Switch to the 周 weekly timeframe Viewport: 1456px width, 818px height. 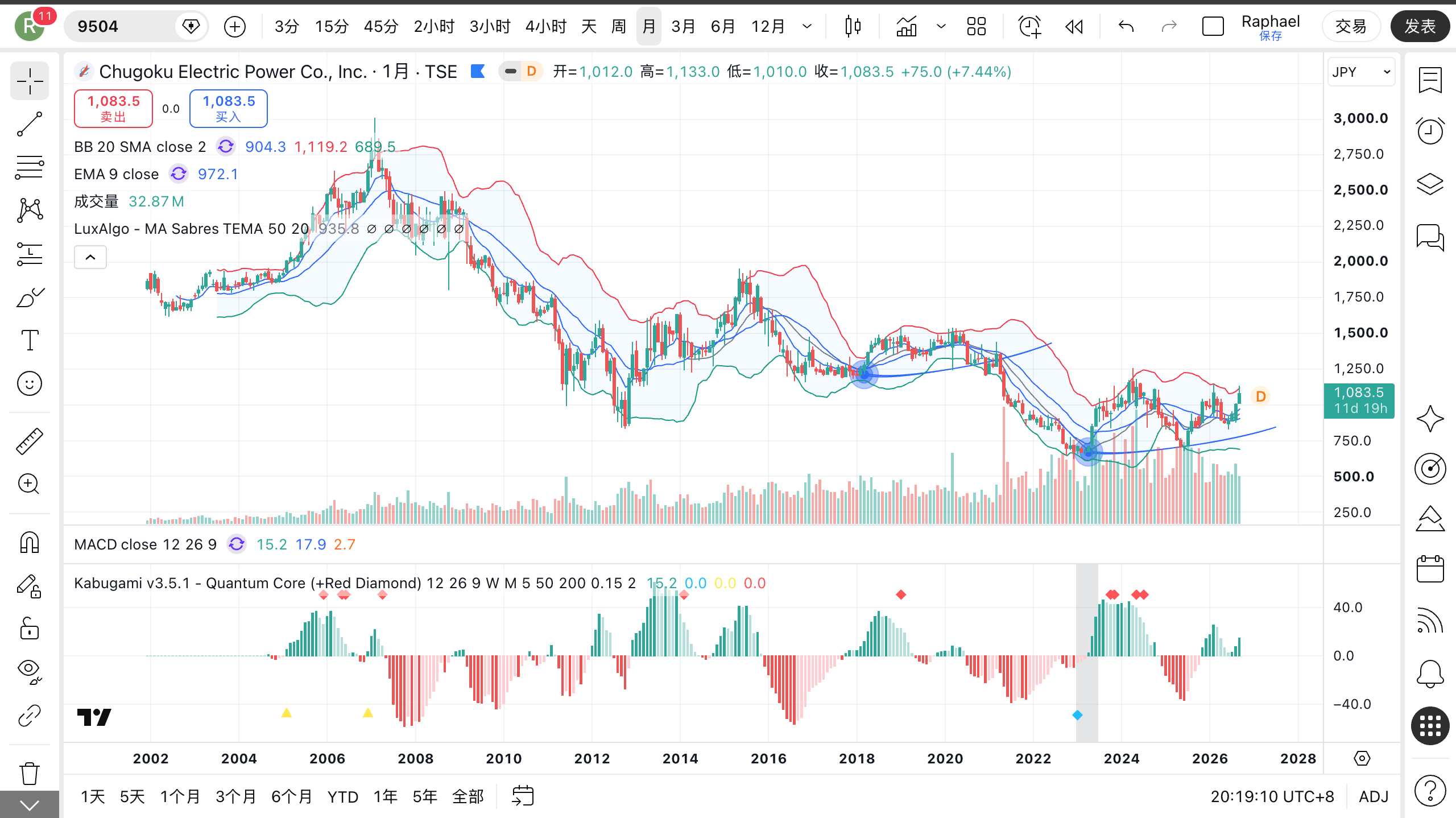tap(619, 27)
